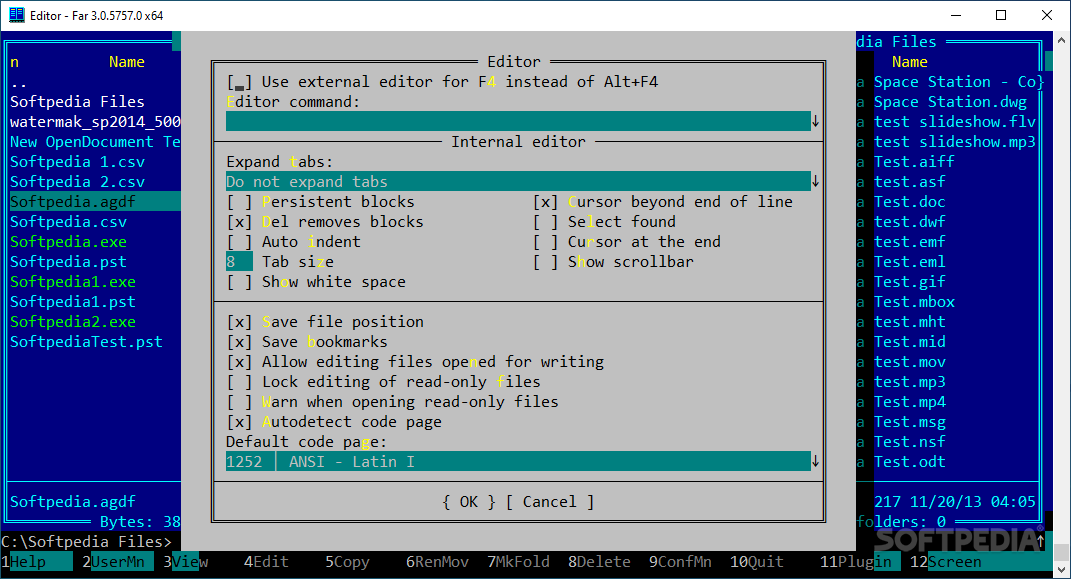
Task: Click 4Edit in the function key bar
Action: pos(266,562)
